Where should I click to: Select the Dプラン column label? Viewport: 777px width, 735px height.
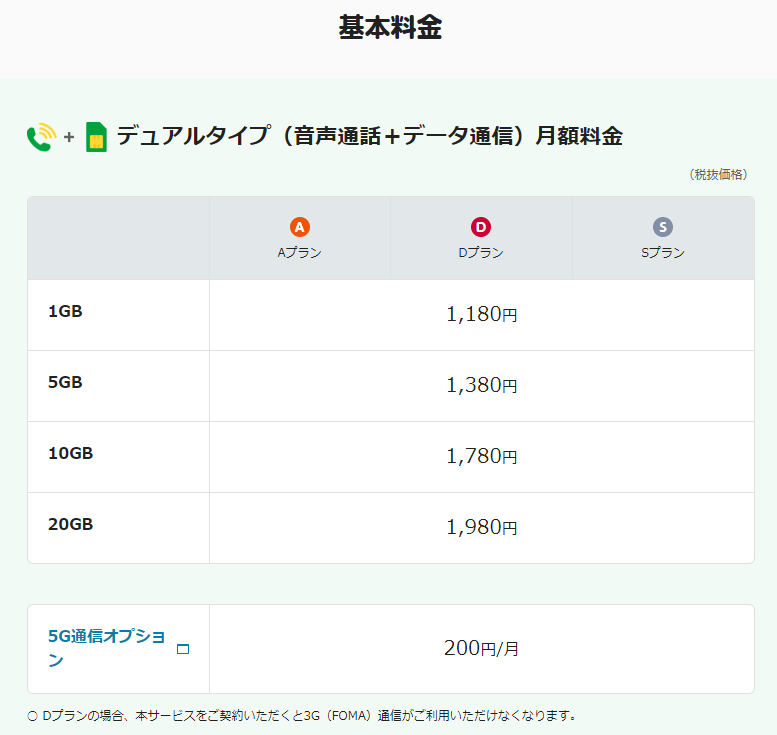481,253
